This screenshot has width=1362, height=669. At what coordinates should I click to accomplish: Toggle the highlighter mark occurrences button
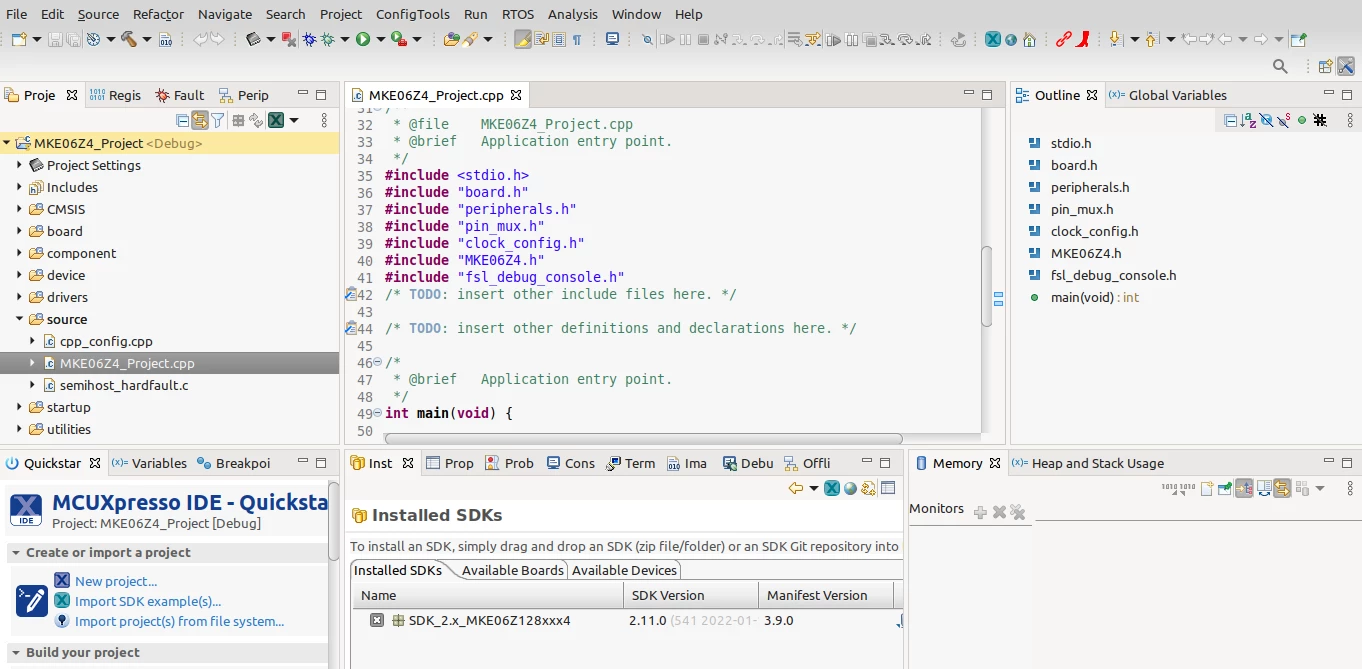click(523, 39)
